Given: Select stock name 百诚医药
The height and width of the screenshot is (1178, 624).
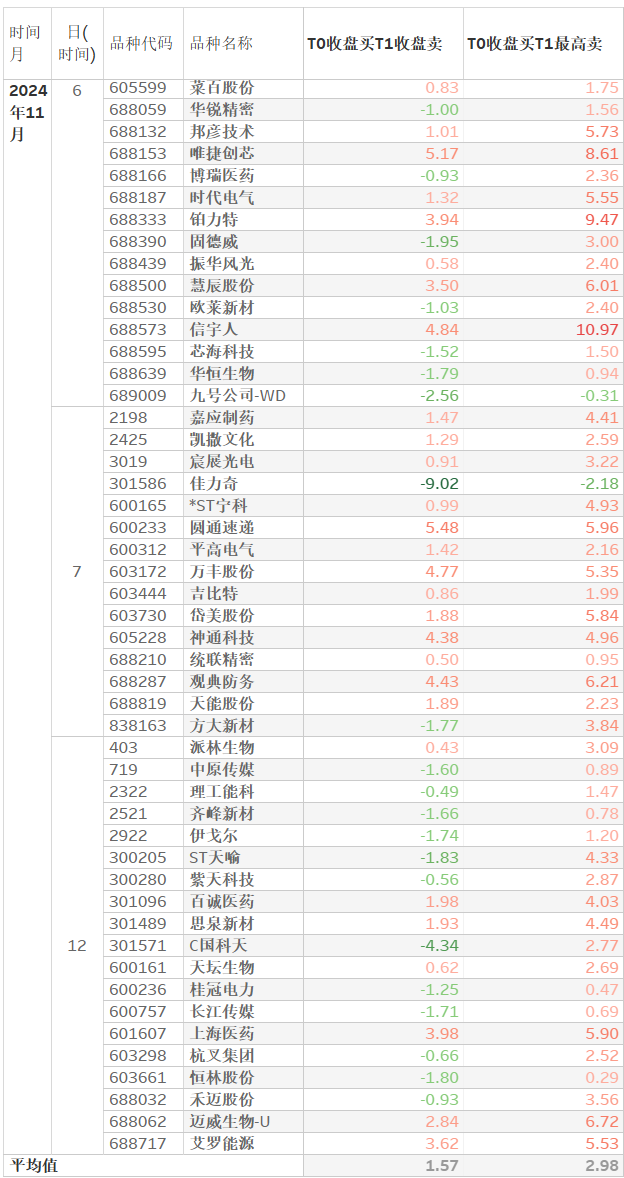Looking at the screenshot, I should click(x=222, y=902).
